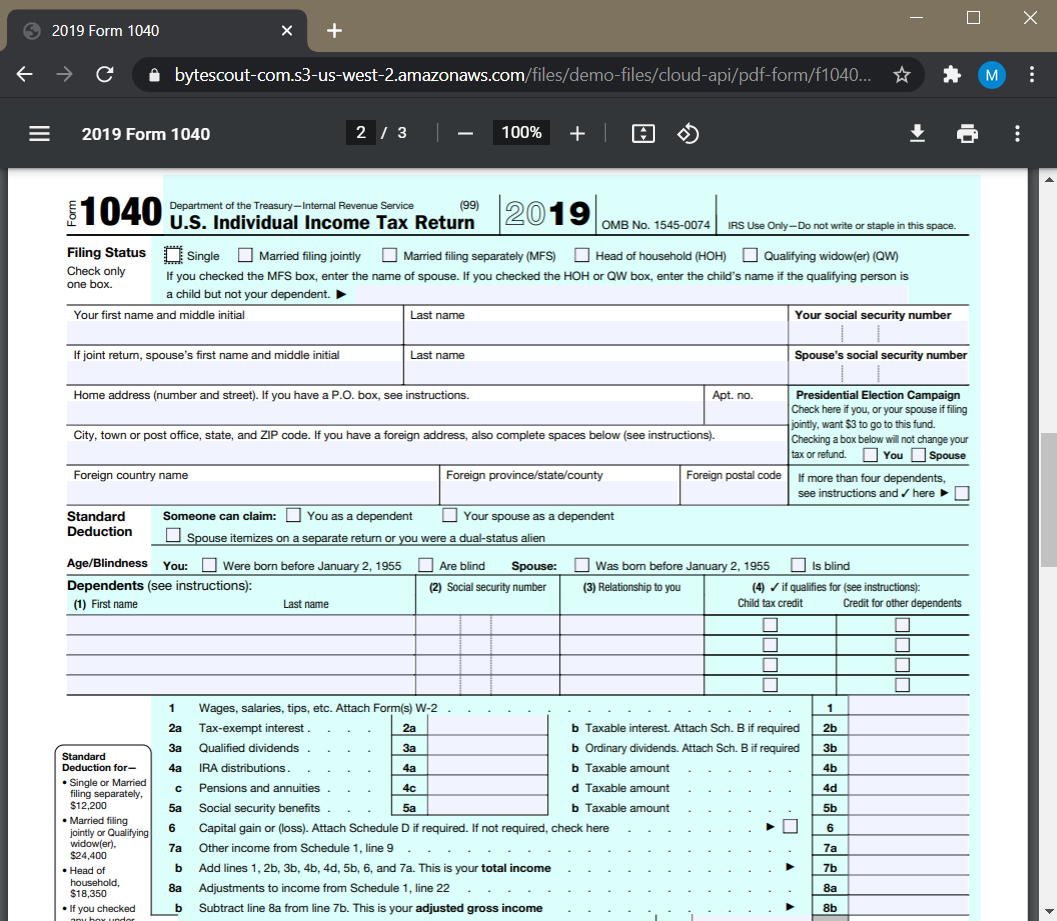Check the Single filing status box

pyautogui.click(x=172, y=255)
